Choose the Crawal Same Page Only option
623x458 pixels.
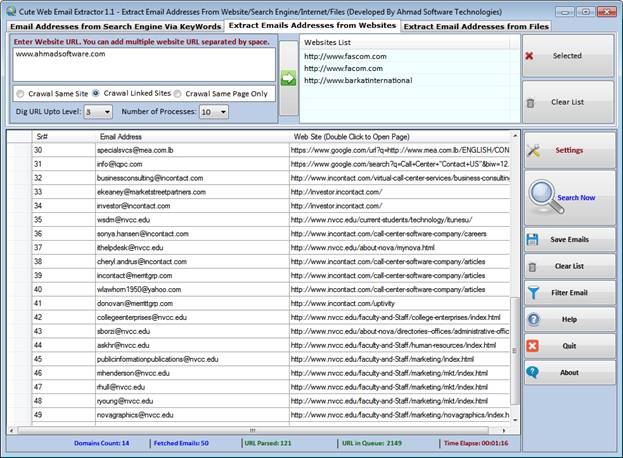[178, 94]
